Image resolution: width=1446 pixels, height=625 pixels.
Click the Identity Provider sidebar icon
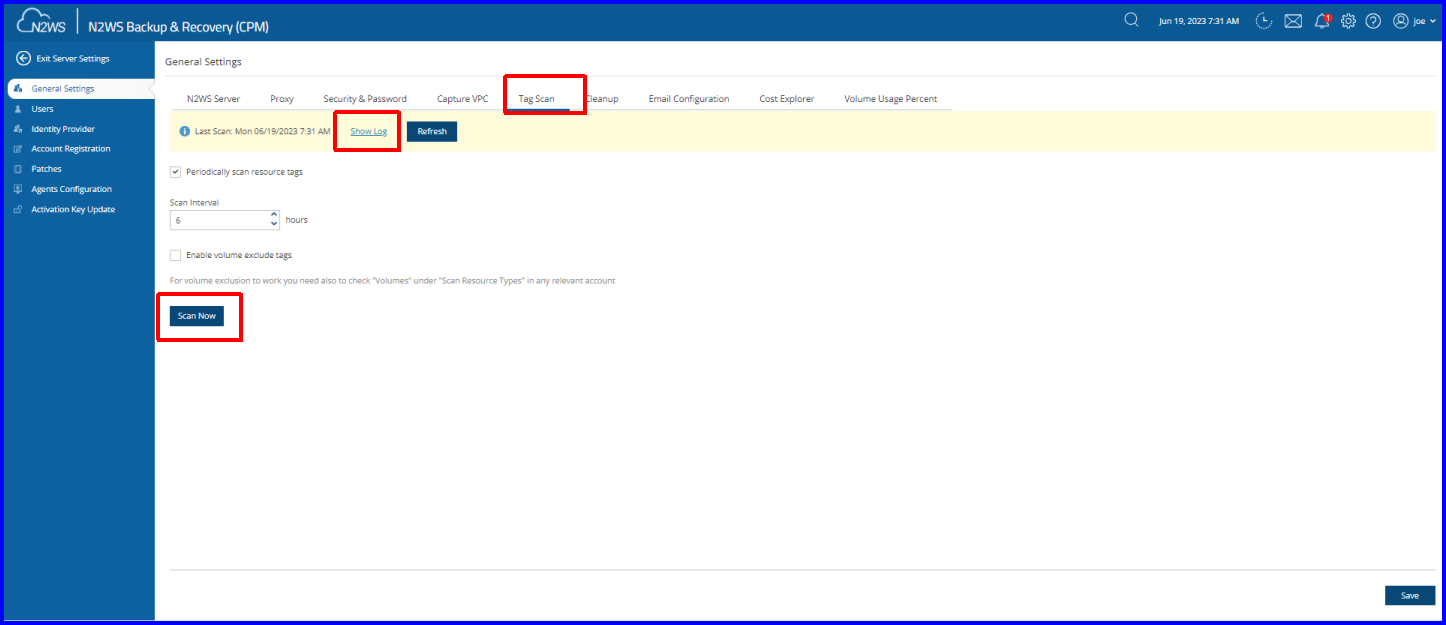[18, 129]
